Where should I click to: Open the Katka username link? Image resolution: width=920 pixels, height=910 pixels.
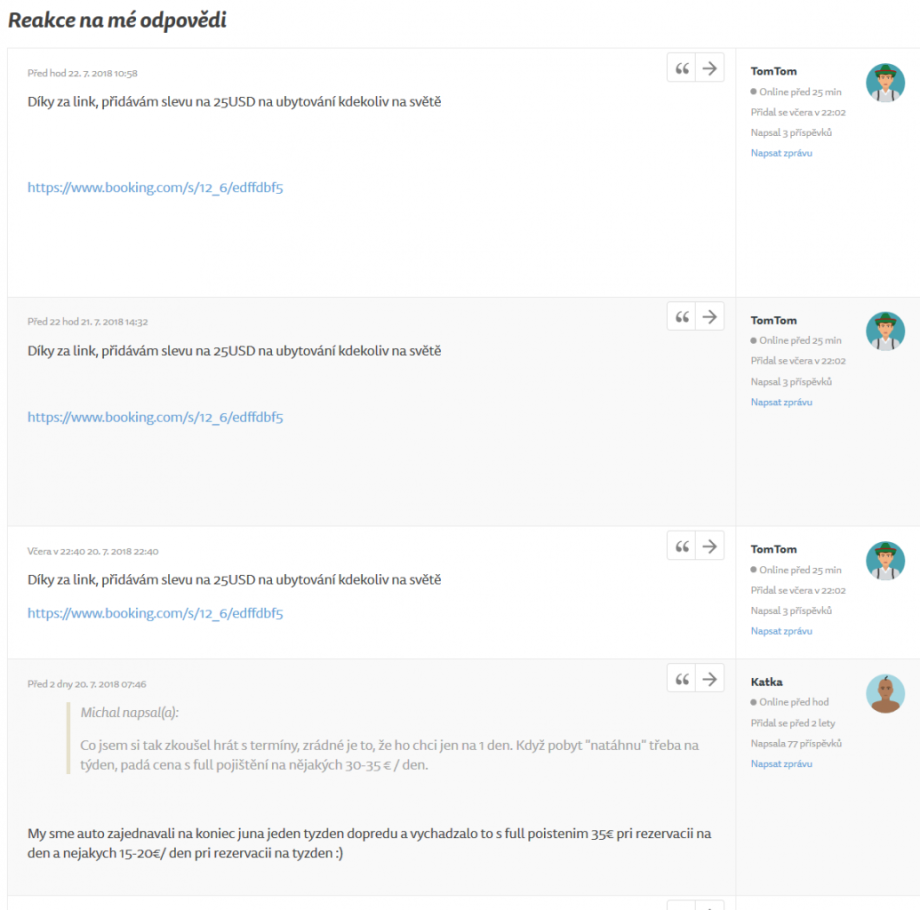point(767,682)
